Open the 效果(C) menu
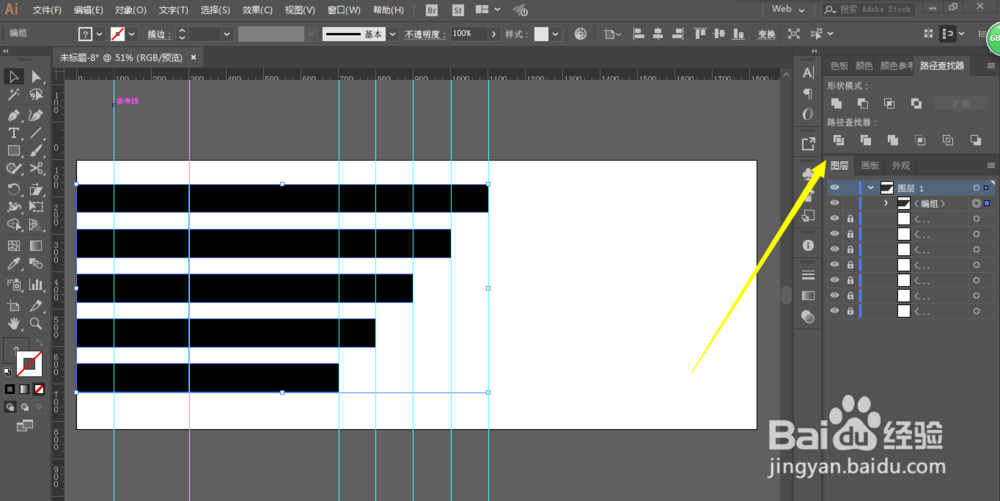Viewport: 1000px width, 501px height. pyautogui.click(x=257, y=10)
